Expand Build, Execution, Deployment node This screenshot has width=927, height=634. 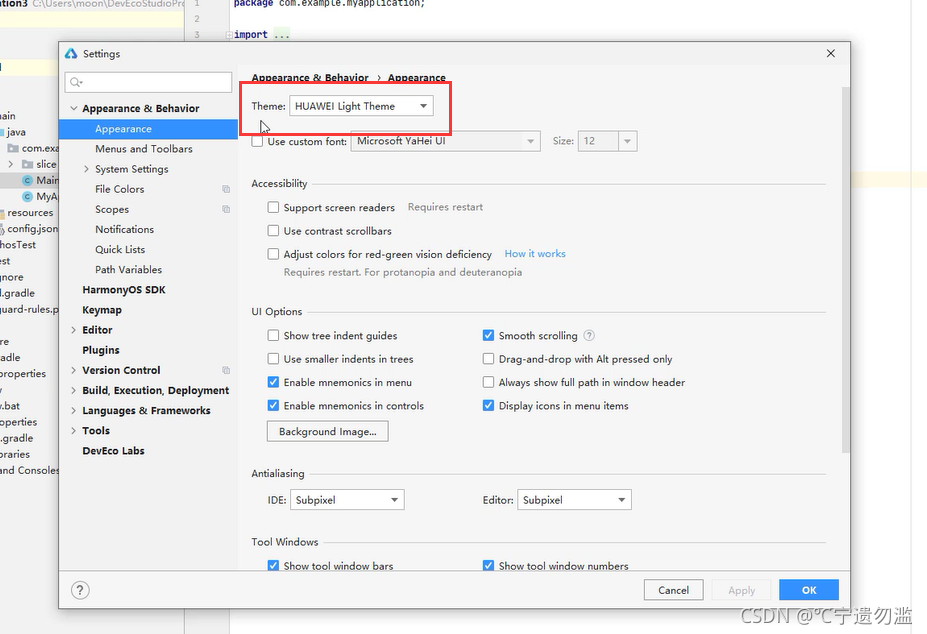click(73, 390)
